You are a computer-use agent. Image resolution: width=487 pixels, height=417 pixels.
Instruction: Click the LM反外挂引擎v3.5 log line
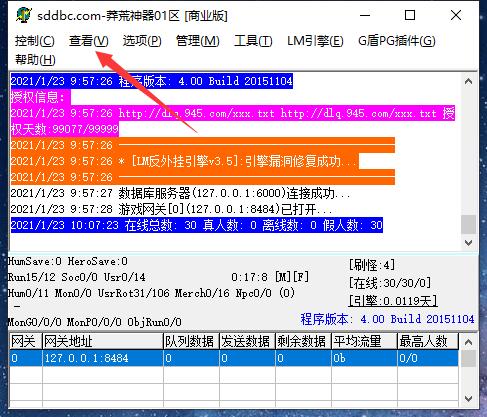pos(185,161)
